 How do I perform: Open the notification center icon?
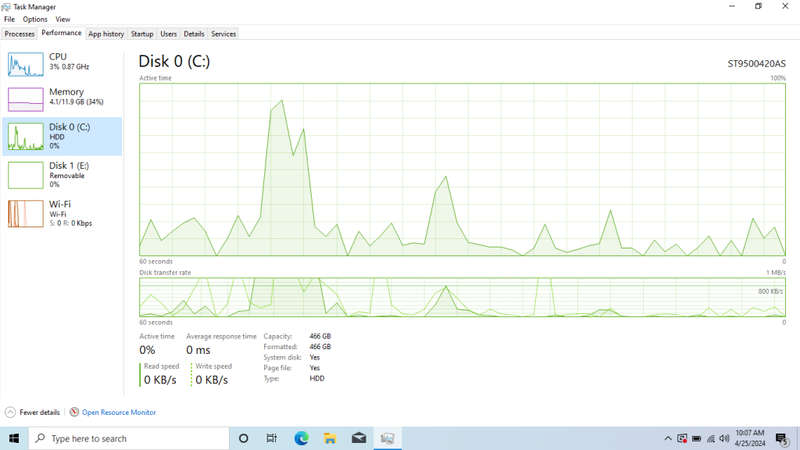[781, 439]
